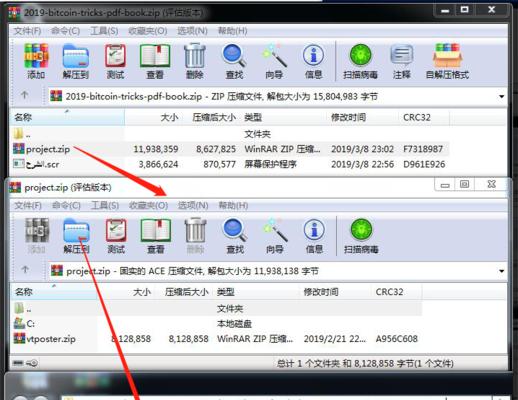This screenshot has width=518, height=400.
Task: Click Virus Scan (扫描病毒) in bitcoin-tricks window
Action: click(x=360, y=62)
